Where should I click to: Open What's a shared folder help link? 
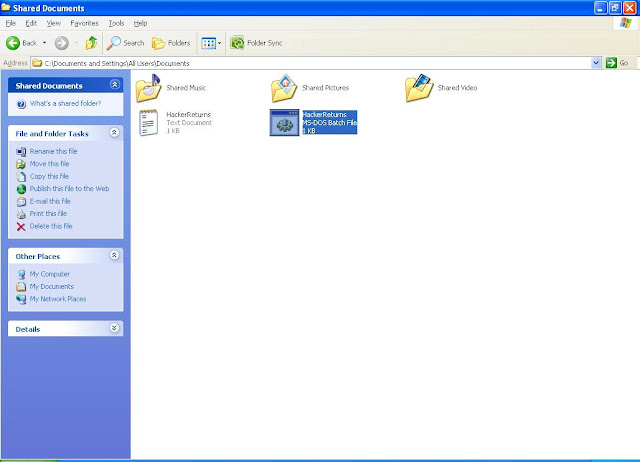(x=65, y=104)
